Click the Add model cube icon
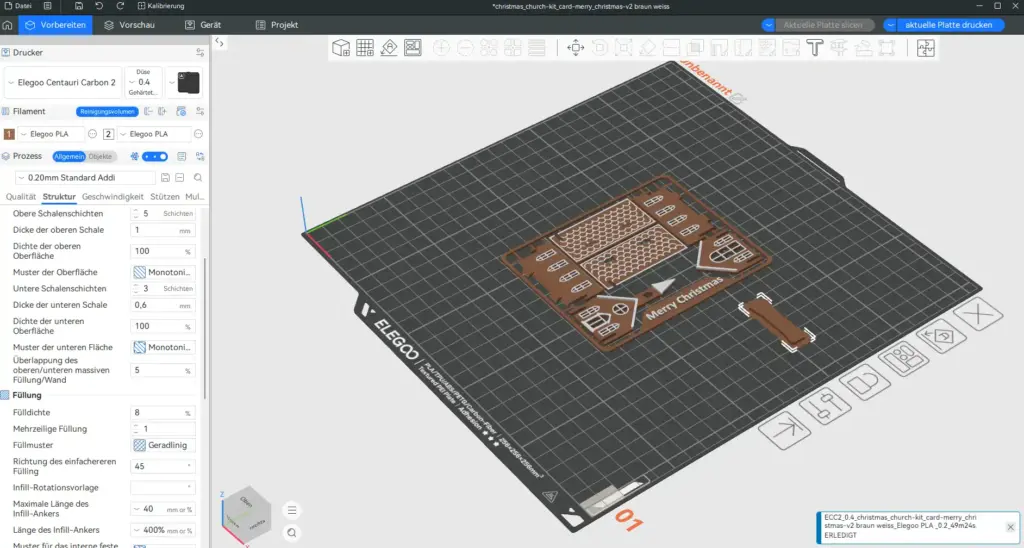1024x548 pixels. pos(341,48)
